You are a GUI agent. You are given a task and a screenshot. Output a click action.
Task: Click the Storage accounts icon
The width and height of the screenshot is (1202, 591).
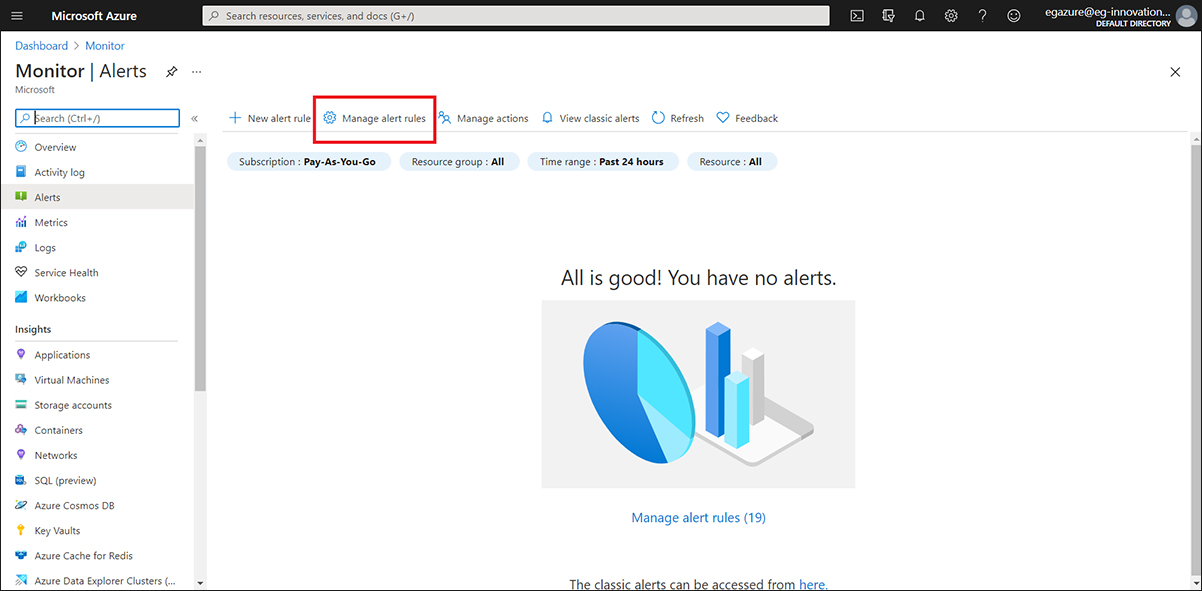click(x=22, y=405)
